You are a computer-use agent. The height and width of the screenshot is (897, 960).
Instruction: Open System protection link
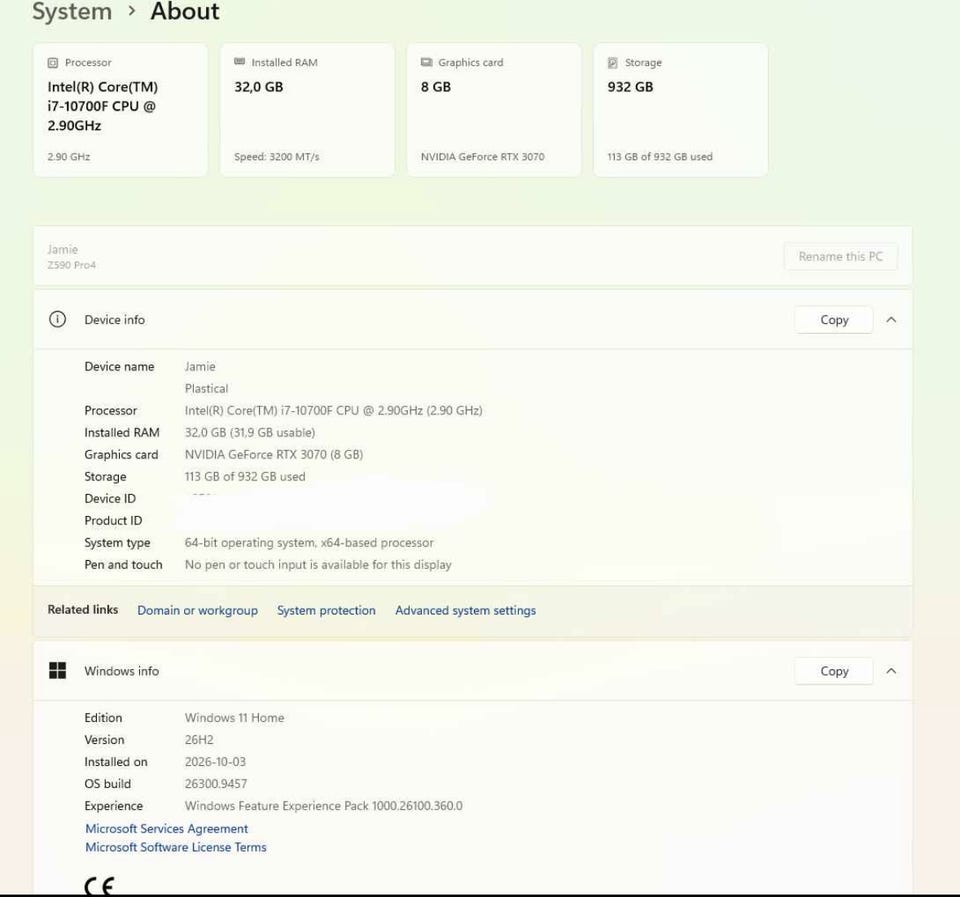[326, 610]
